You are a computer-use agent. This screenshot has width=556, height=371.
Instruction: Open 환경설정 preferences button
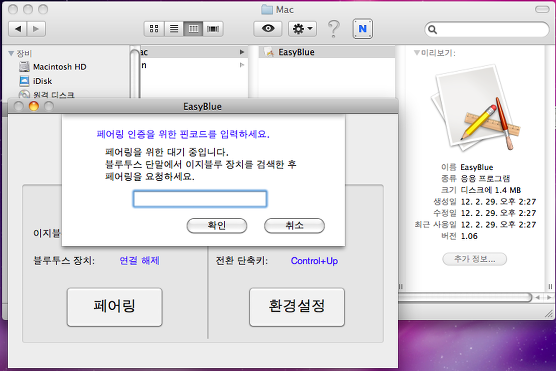click(x=297, y=307)
